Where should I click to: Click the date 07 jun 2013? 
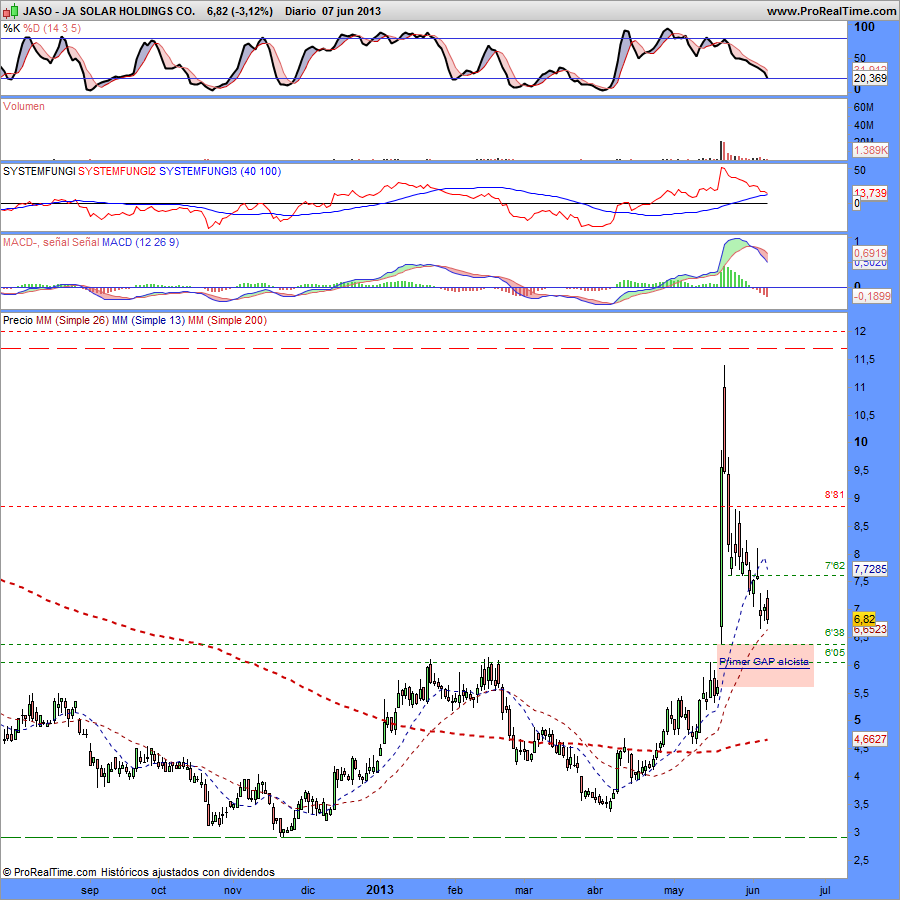(x=351, y=11)
